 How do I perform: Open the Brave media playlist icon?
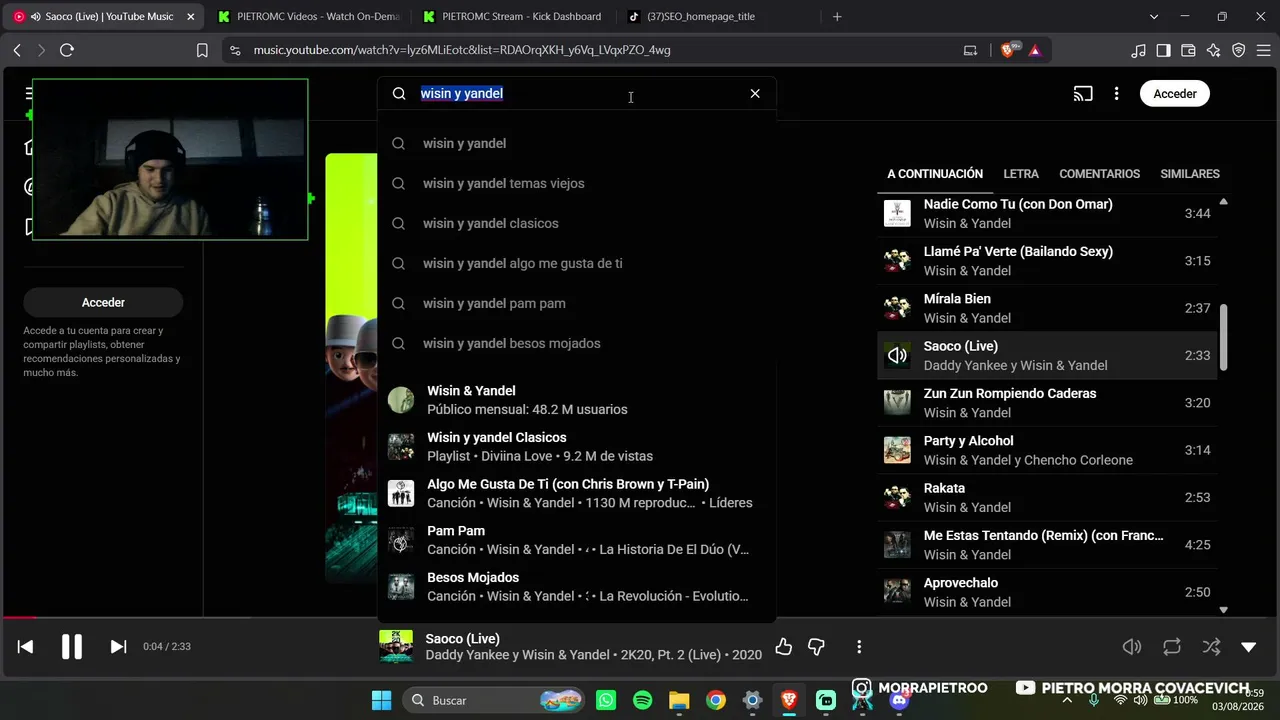pos(1138,50)
